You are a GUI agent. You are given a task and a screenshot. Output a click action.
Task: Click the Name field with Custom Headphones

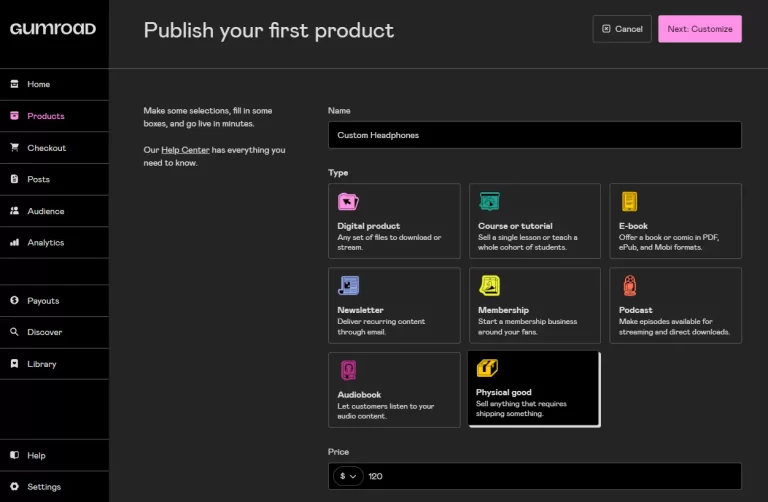click(x=534, y=135)
